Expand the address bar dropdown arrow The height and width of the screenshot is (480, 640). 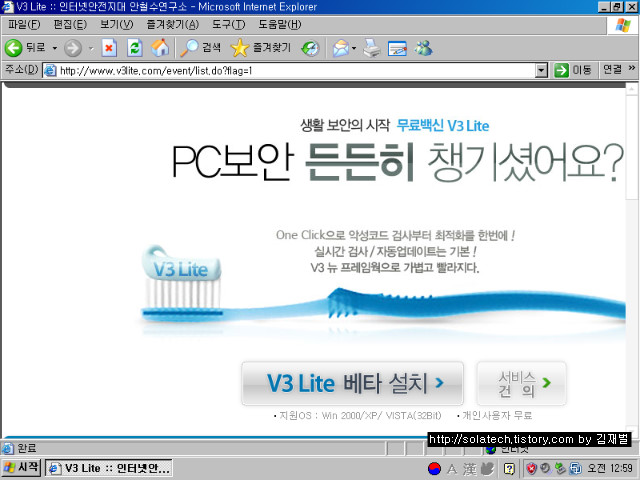[x=541, y=71]
